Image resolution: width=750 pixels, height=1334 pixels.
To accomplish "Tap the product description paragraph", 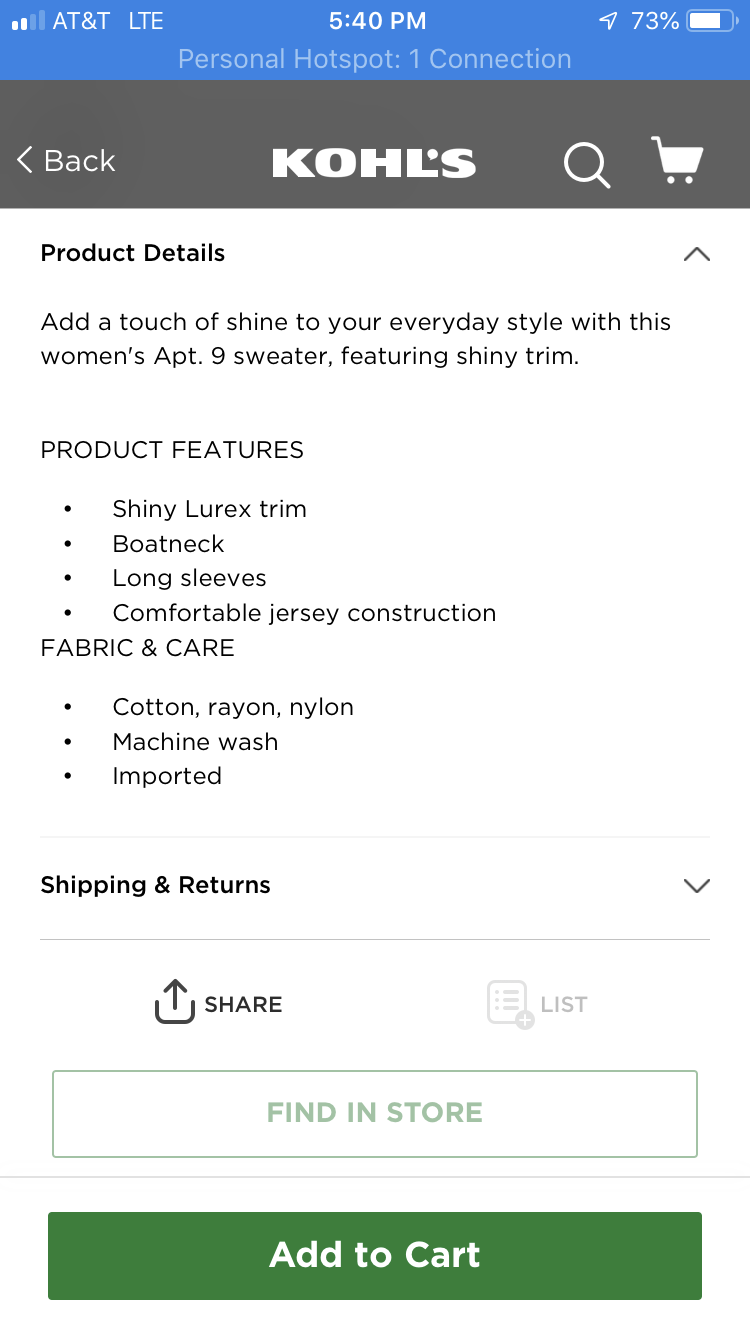I will [356, 339].
